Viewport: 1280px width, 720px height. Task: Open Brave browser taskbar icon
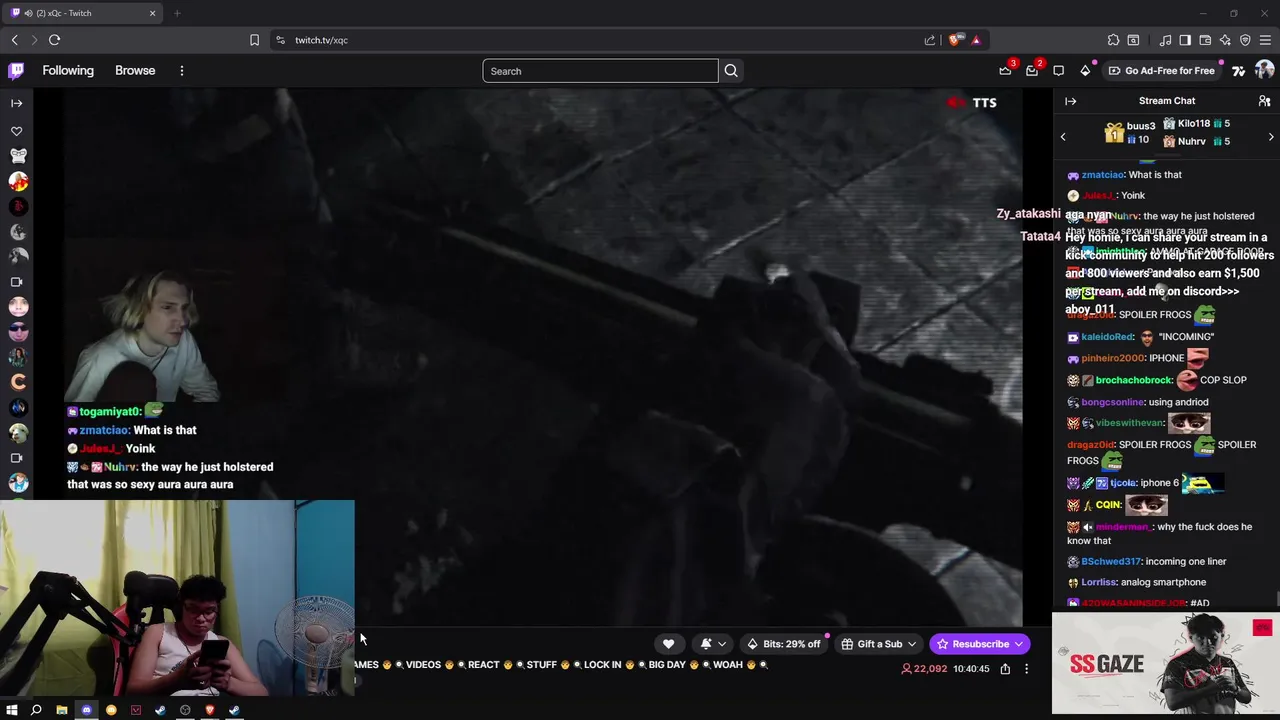(x=210, y=710)
